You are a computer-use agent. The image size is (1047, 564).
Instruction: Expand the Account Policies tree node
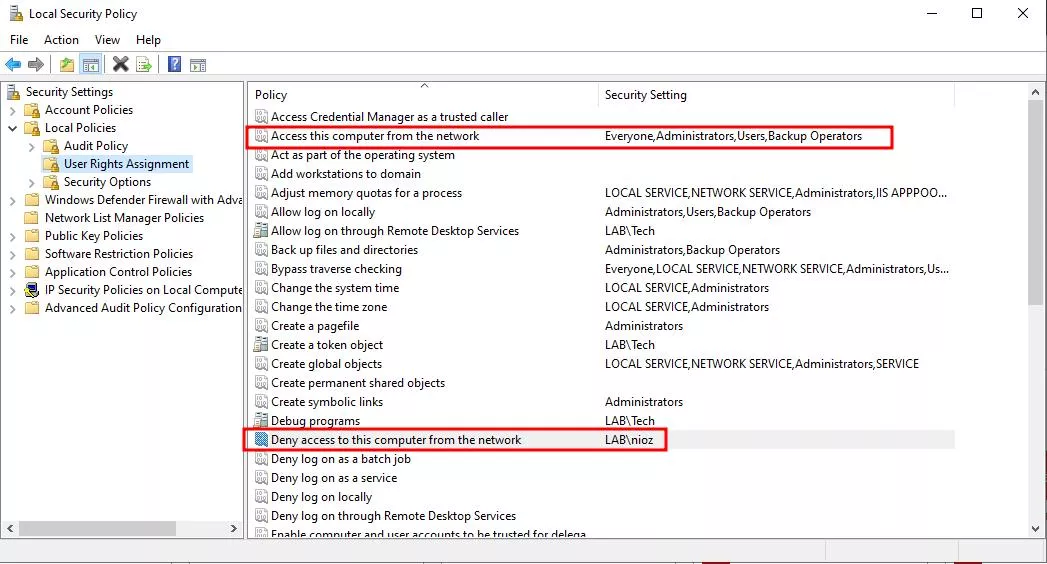[12, 110]
